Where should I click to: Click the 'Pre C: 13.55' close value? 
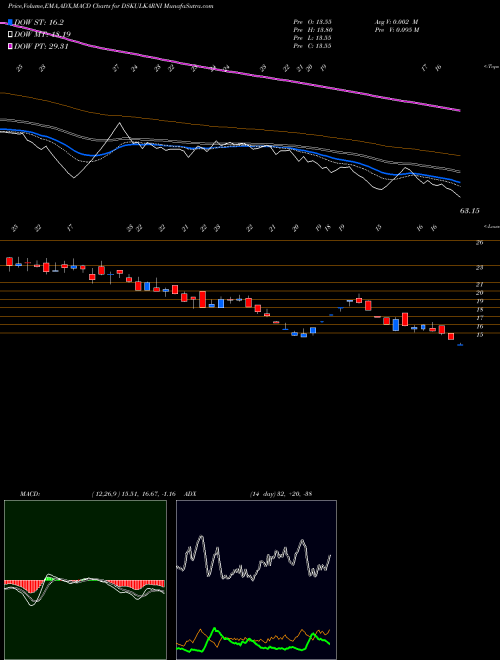click(312, 46)
